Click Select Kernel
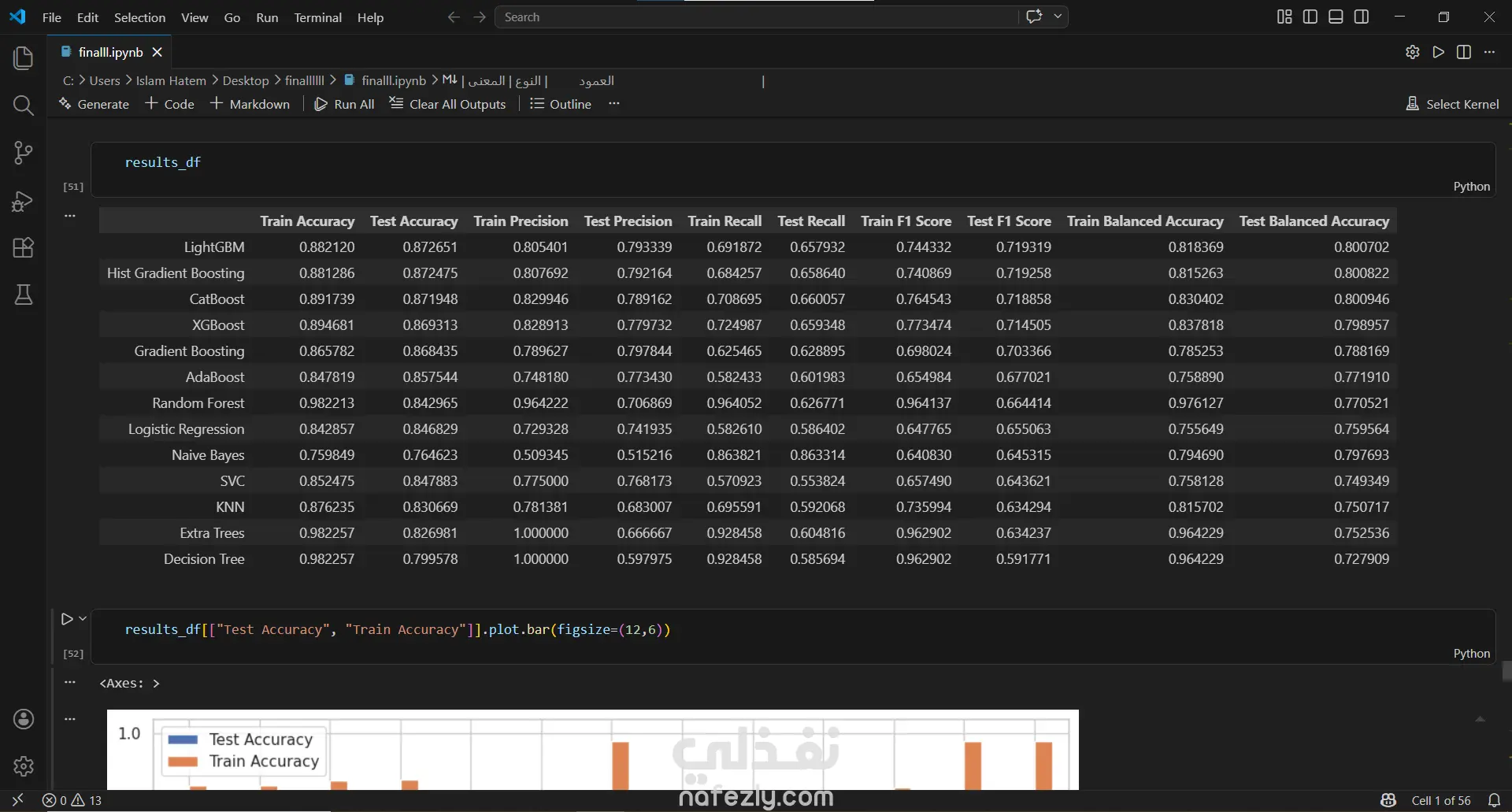Screen dimensions: 1512x812 (1452, 104)
